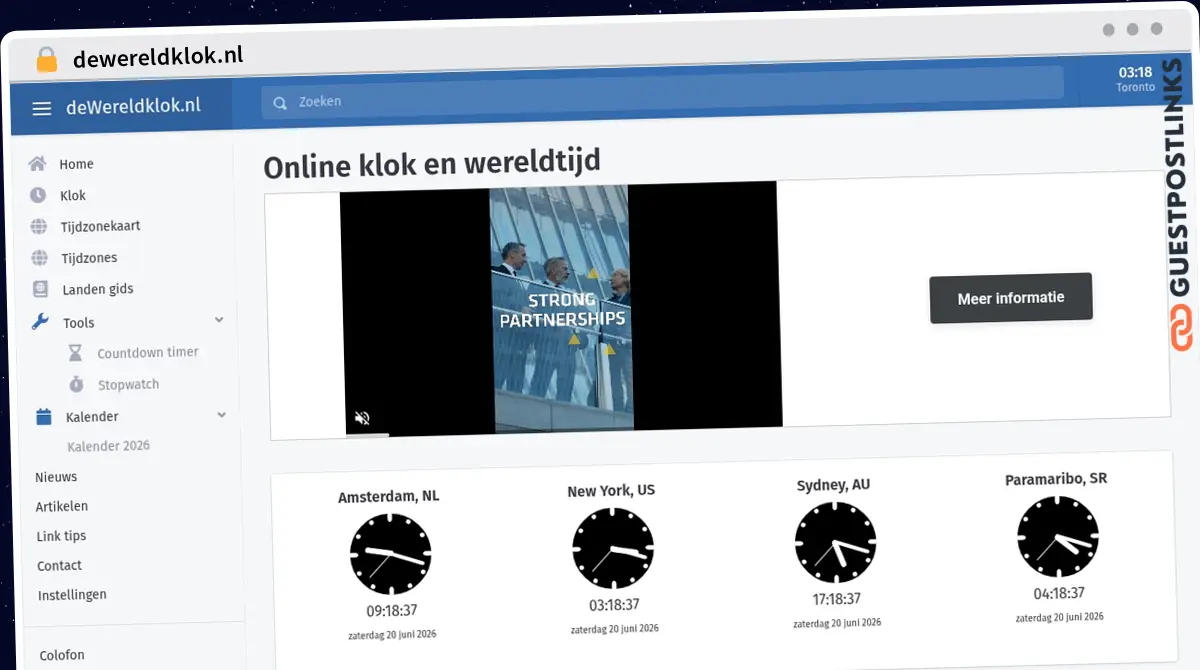Image resolution: width=1200 pixels, height=670 pixels.
Task: Open Kalender 2026
Action: click(108, 446)
